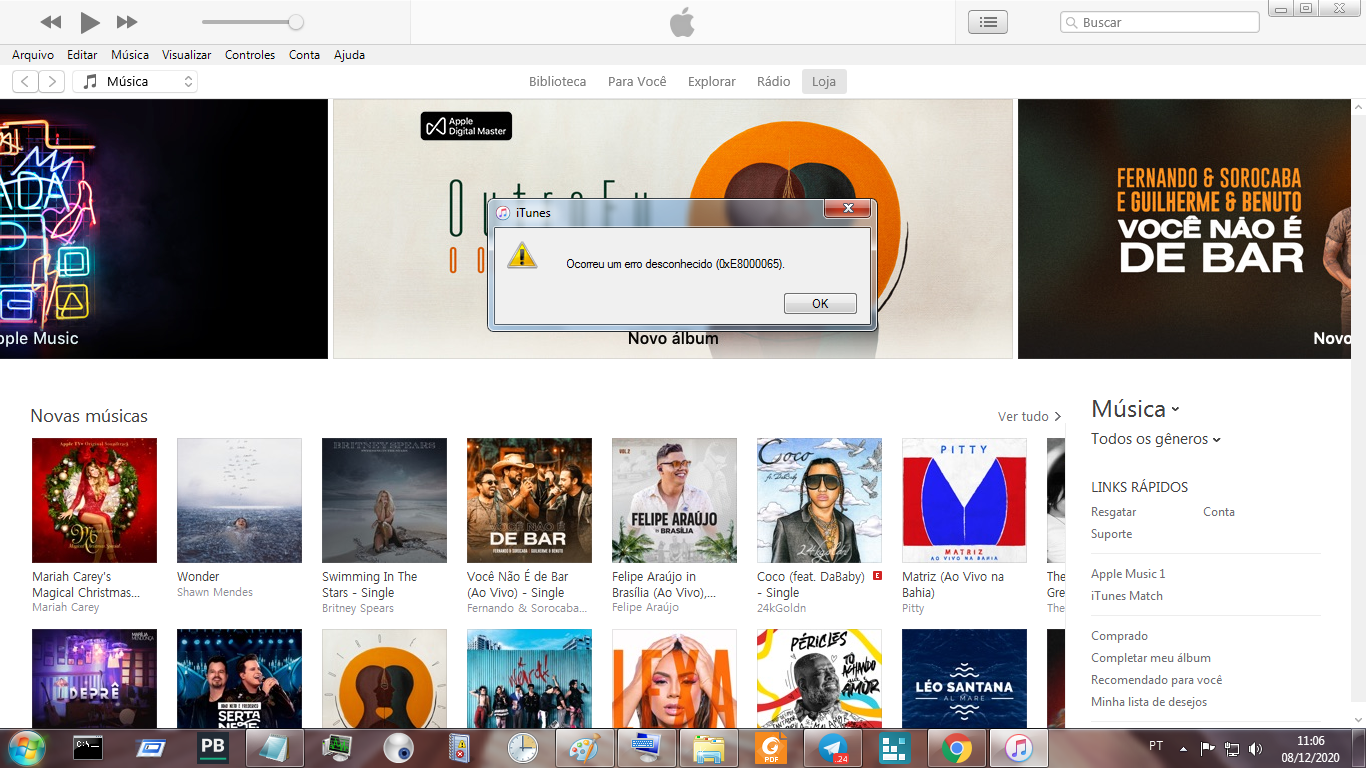Click the Previous track rewind icon
The image size is (1366, 768).
[x=51, y=22]
